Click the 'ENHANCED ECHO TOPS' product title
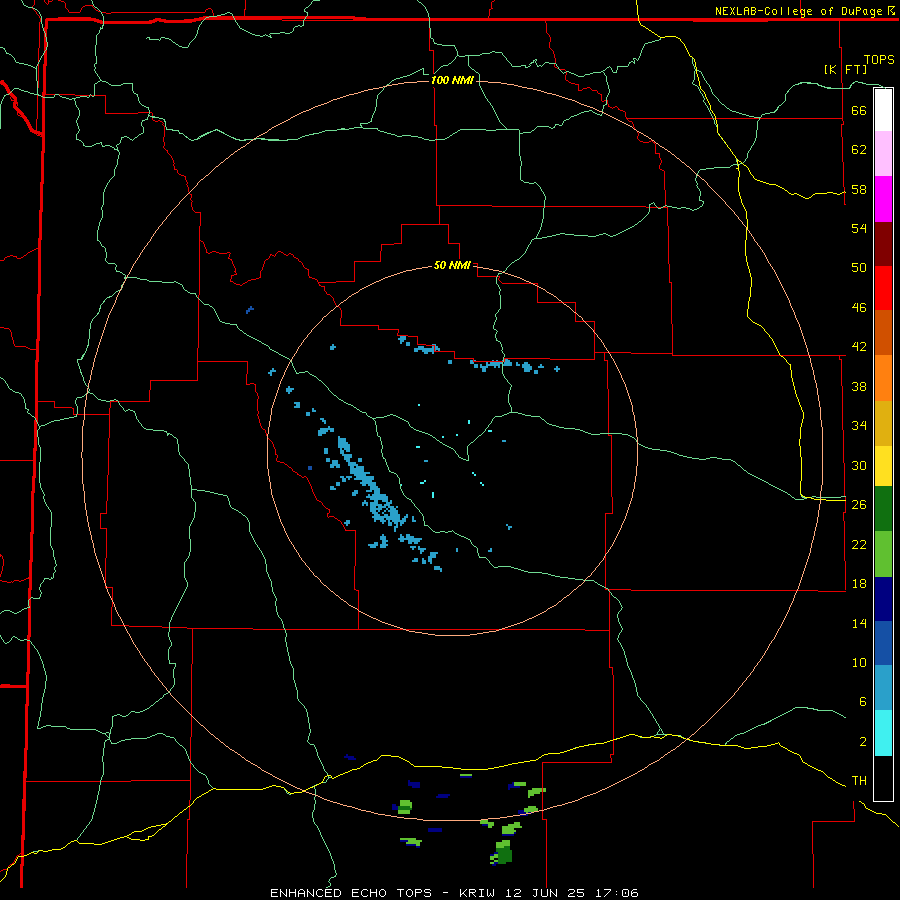900x900 pixels. tap(351, 893)
